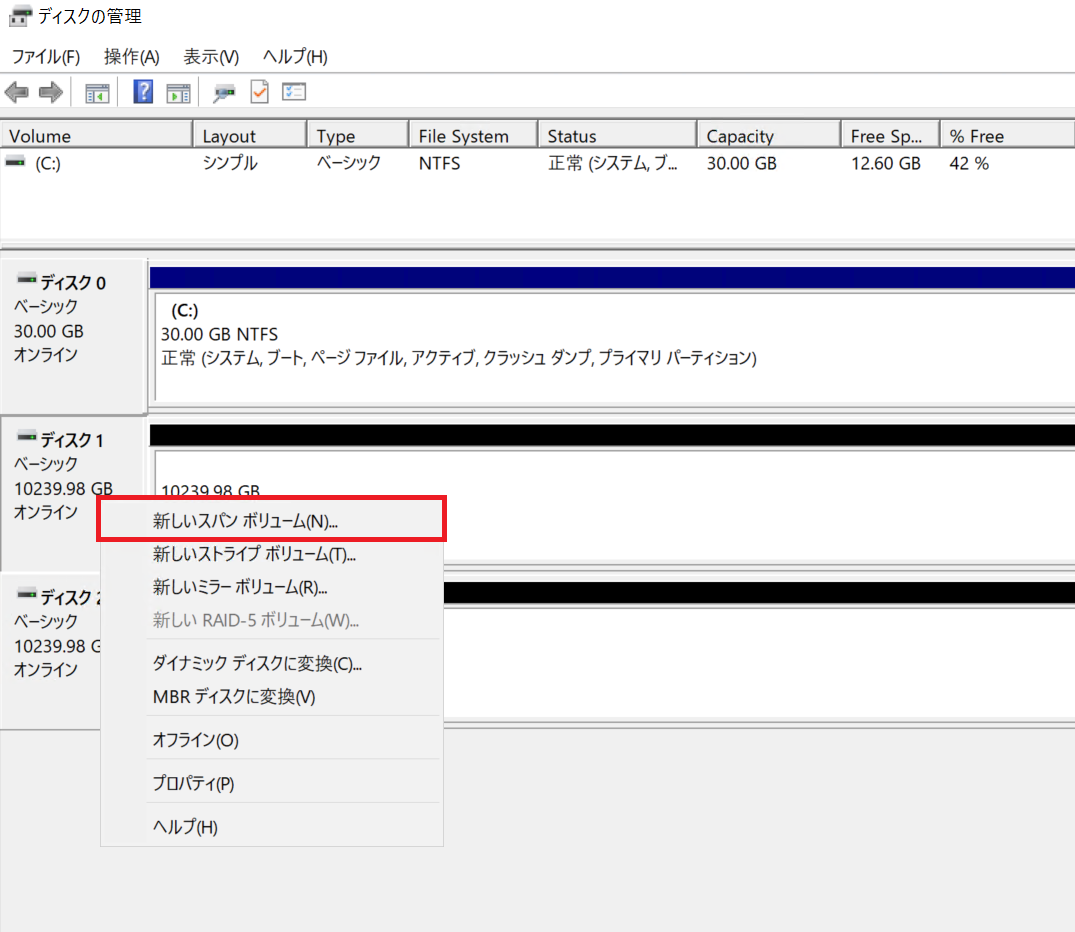The image size is (1075, 932).
Task: Choose 新しいストライプ ボリューム(T)...
Action: point(271,553)
